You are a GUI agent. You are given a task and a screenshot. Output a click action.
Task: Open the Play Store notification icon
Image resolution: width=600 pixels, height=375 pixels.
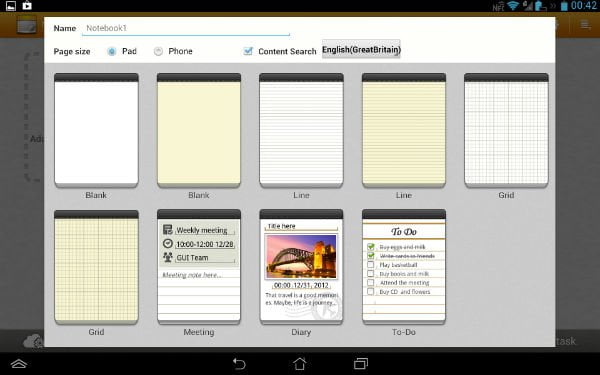pos(27,6)
